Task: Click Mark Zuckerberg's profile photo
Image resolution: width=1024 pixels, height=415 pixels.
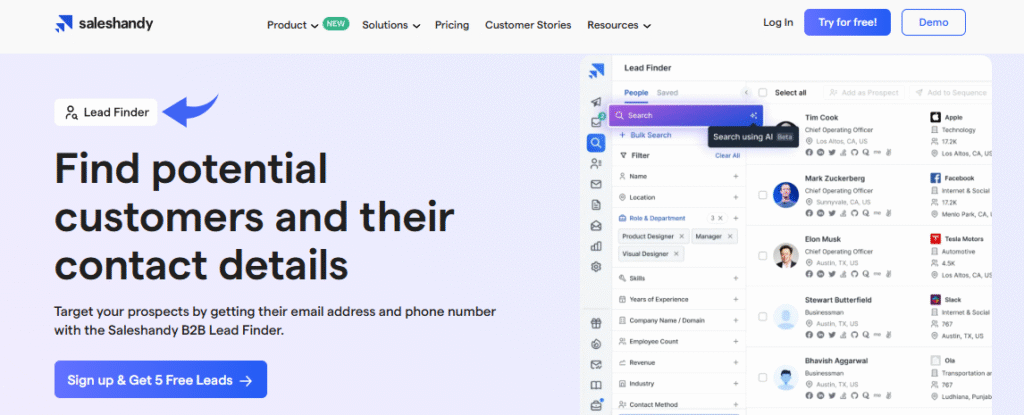Action: point(786,195)
